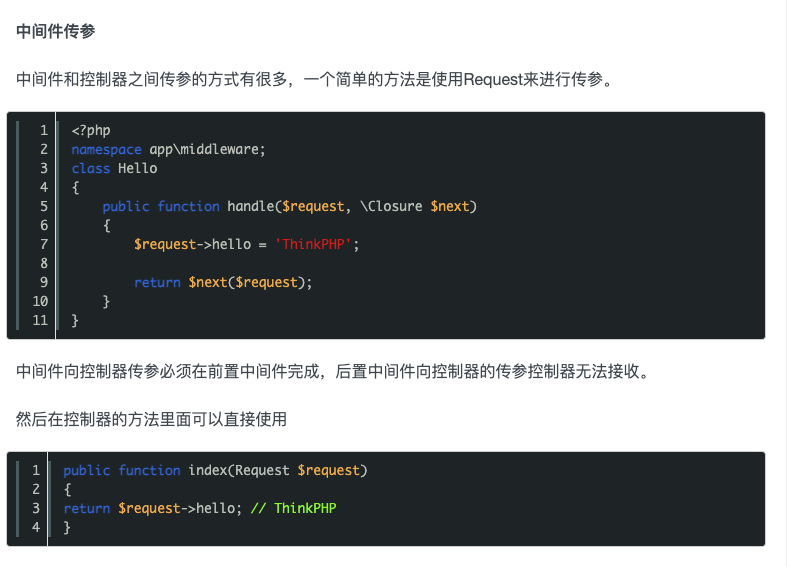Click the $next parameter in handle signature
Viewport: 787px width, 567px height.
(x=450, y=206)
